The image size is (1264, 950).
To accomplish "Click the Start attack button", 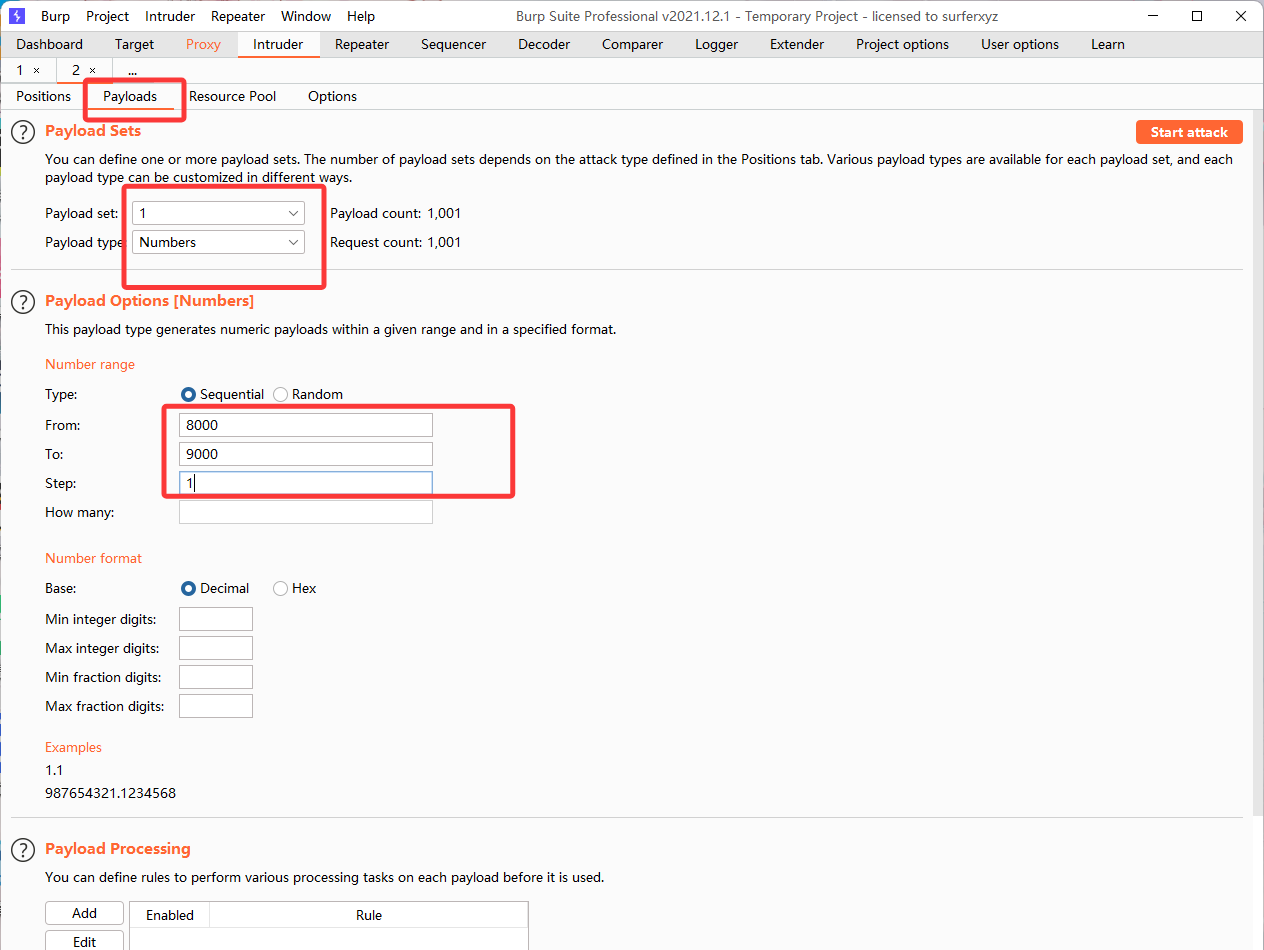I will point(1189,132).
